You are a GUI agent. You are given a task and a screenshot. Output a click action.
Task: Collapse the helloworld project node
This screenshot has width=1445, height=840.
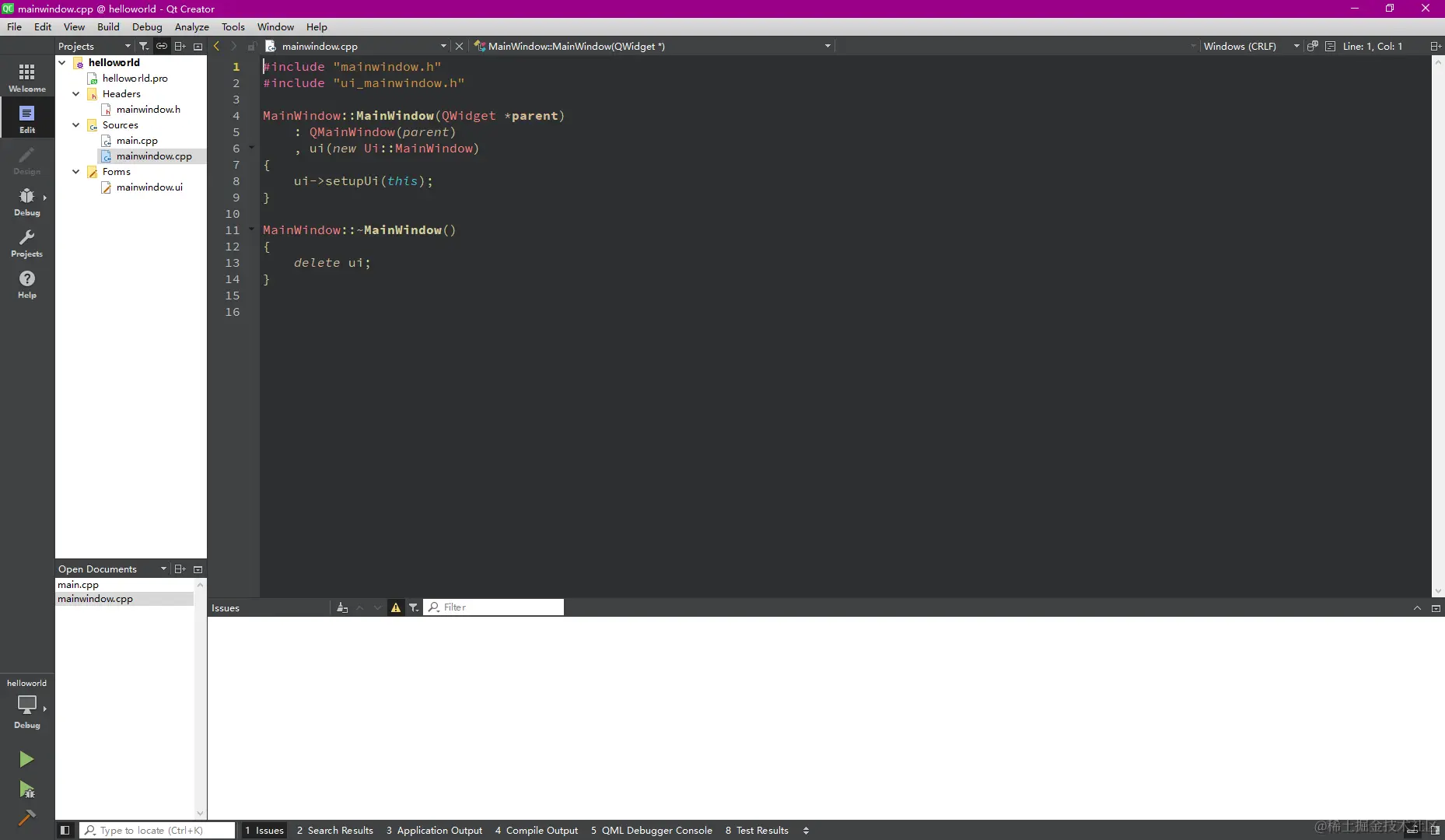click(x=62, y=62)
